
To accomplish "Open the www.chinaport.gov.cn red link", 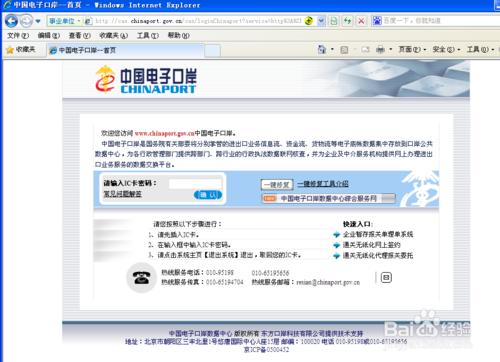I will pyautogui.click(x=164, y=133).
